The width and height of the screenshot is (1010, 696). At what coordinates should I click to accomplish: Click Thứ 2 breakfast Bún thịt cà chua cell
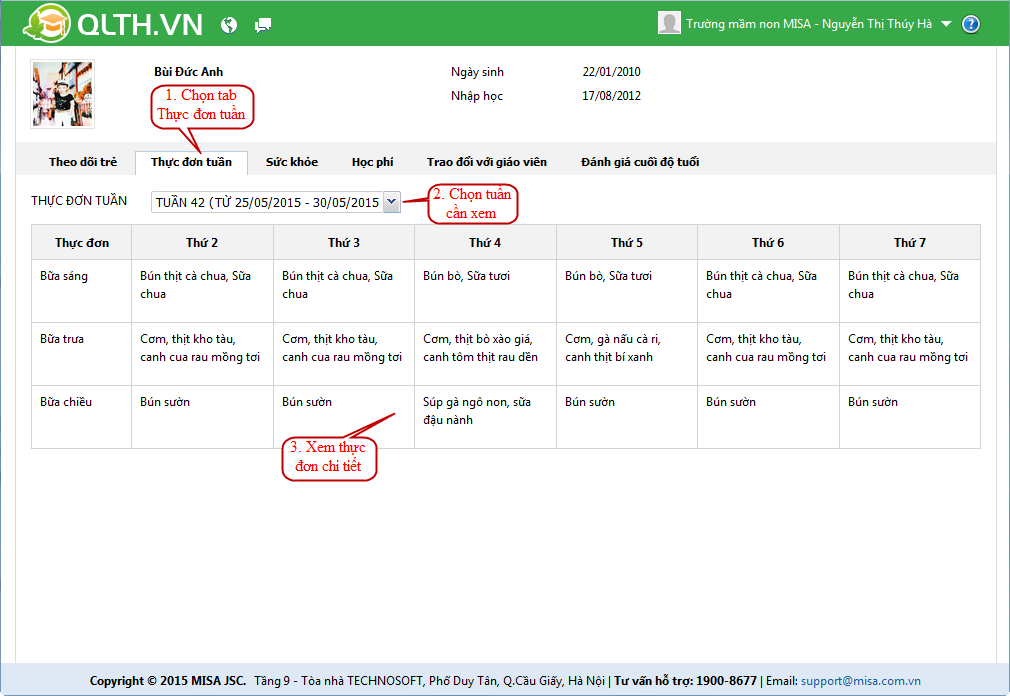[x=202, y=291]
